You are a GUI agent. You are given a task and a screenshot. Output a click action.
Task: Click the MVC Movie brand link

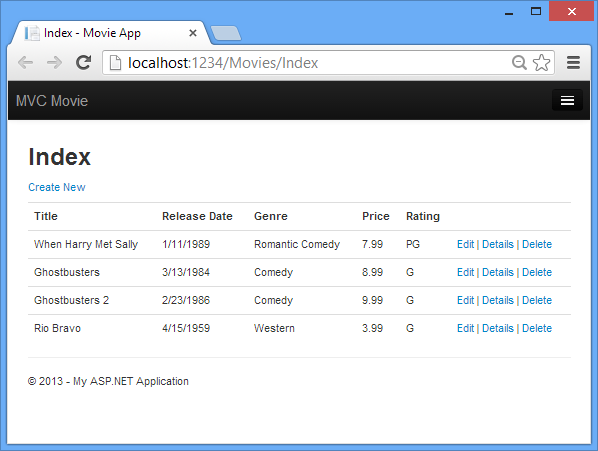tap(52, 101)
